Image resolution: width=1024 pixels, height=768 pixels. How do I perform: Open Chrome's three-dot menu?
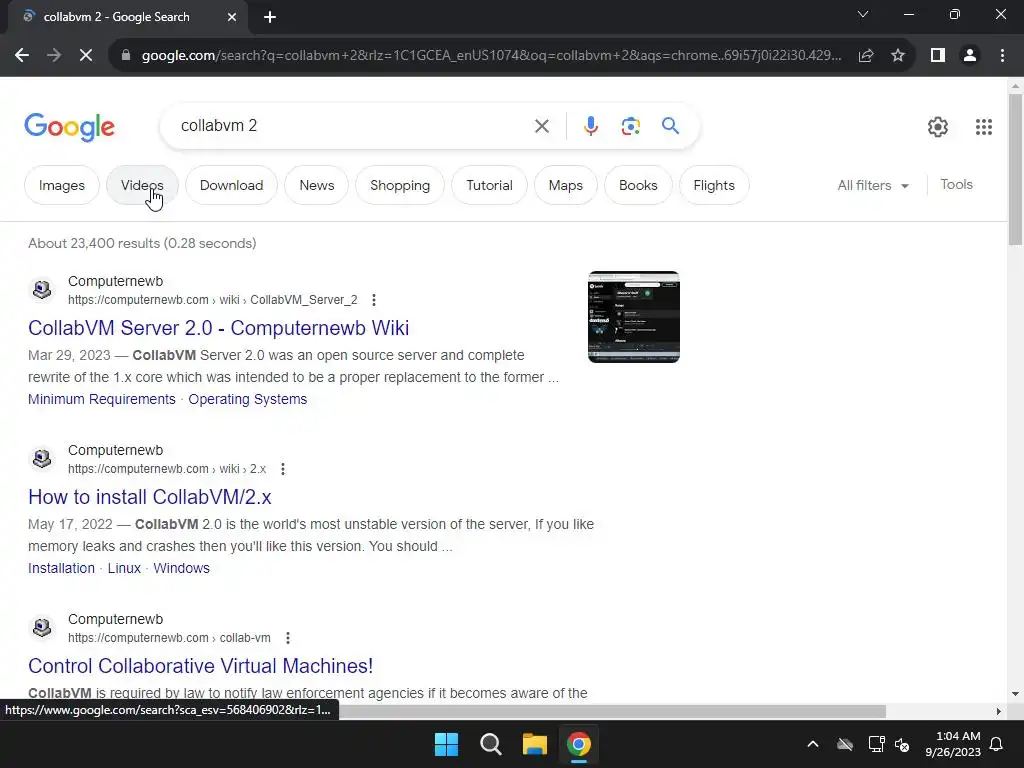1002,56
